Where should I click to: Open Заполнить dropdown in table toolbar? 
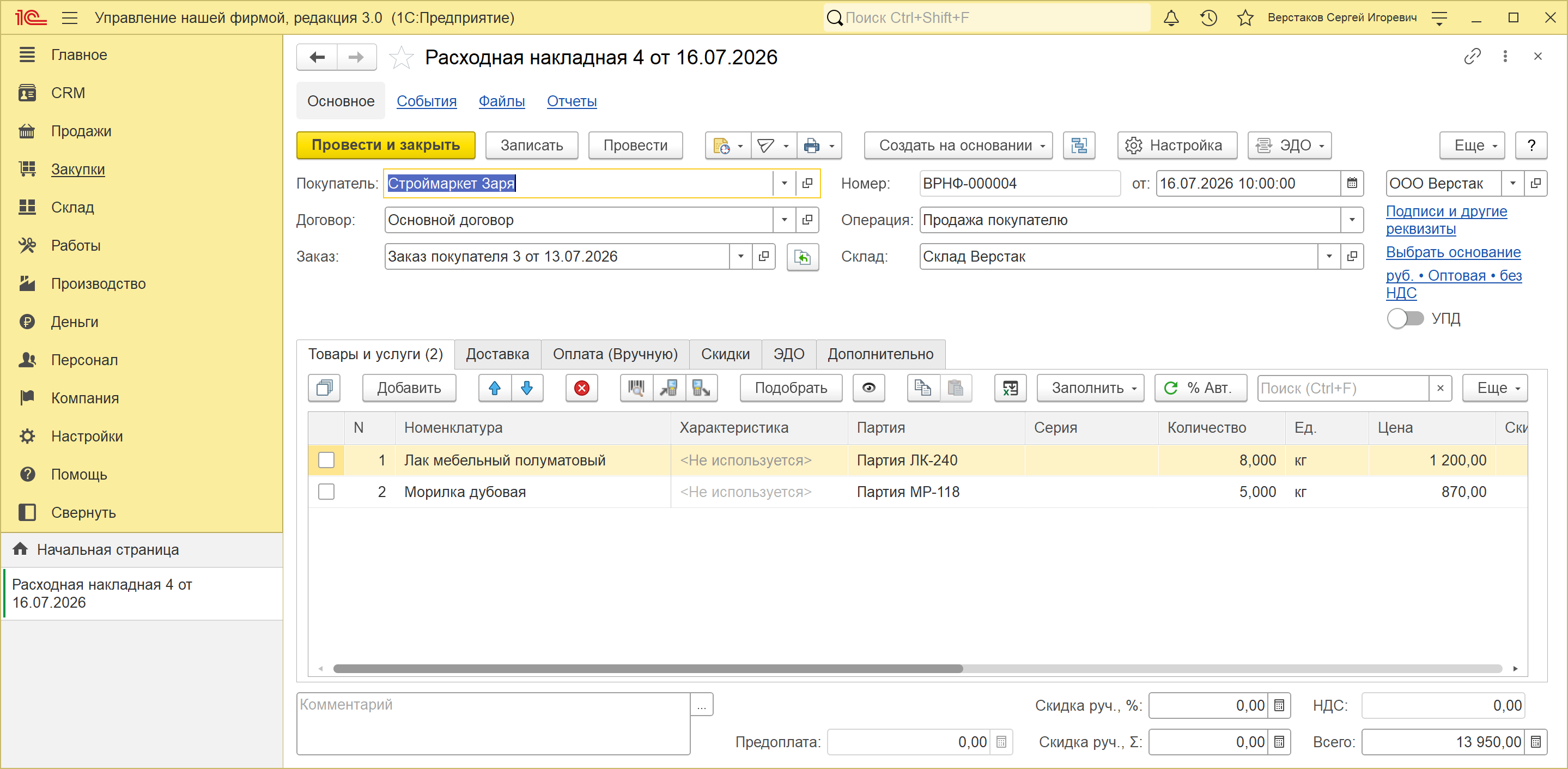[1090, 388]
